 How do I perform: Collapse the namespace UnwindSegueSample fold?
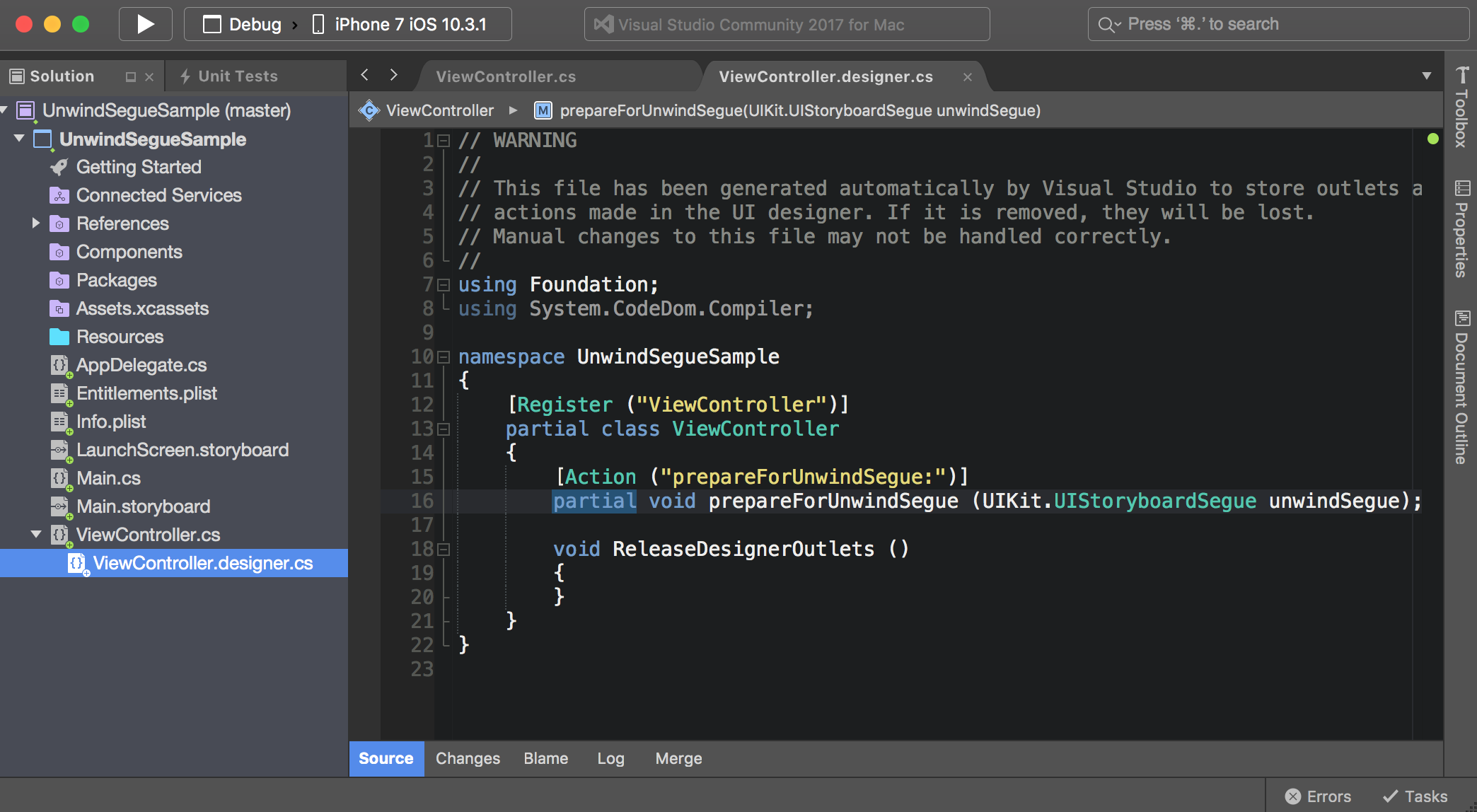click(x=444, y=357)
